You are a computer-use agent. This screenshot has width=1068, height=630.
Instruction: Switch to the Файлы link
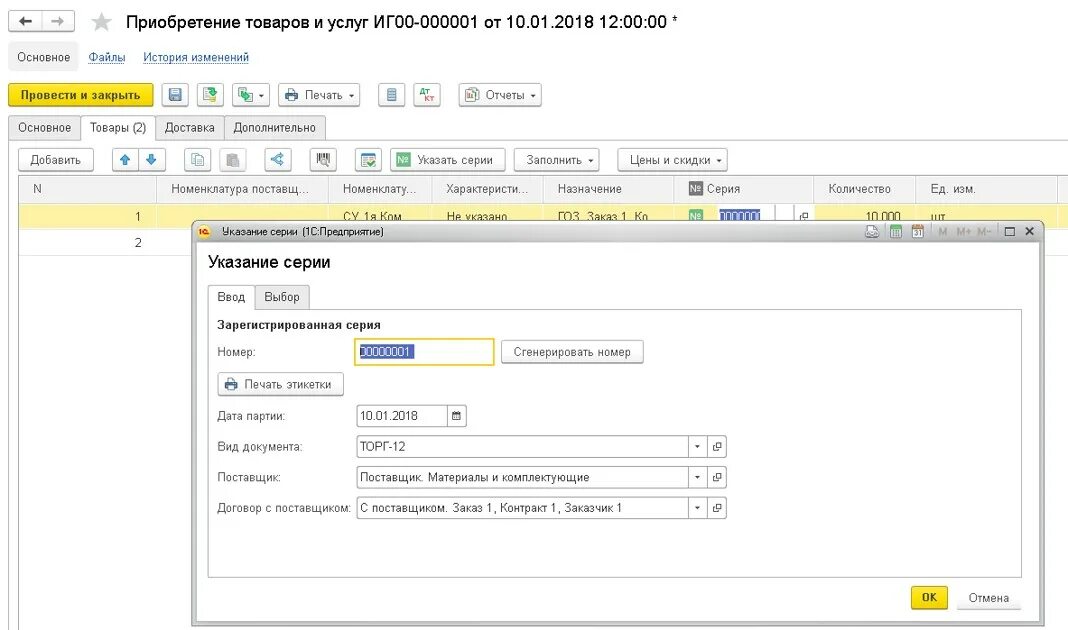[x=107, y=57]
